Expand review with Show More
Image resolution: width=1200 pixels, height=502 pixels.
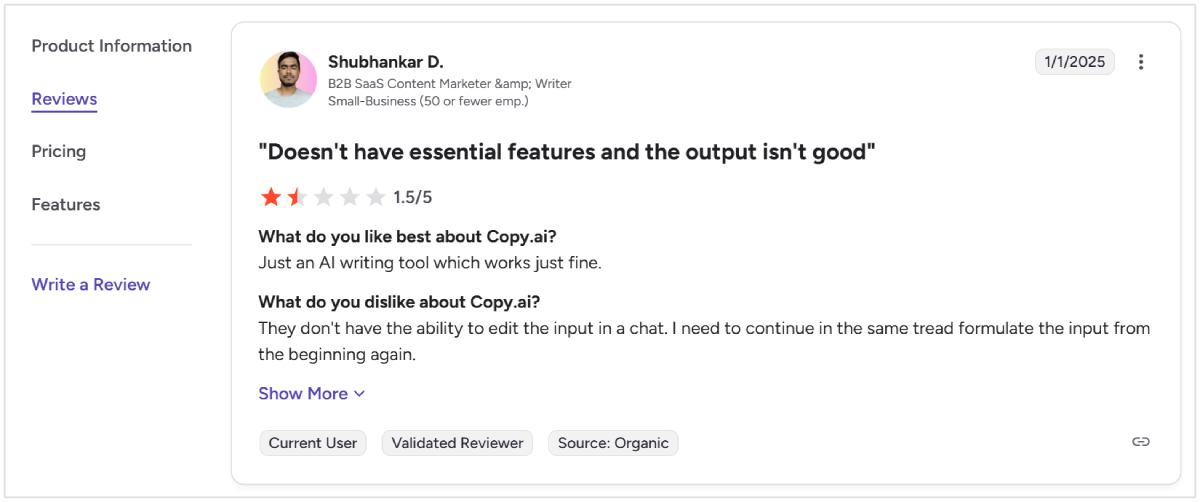(x=303, y=393)
